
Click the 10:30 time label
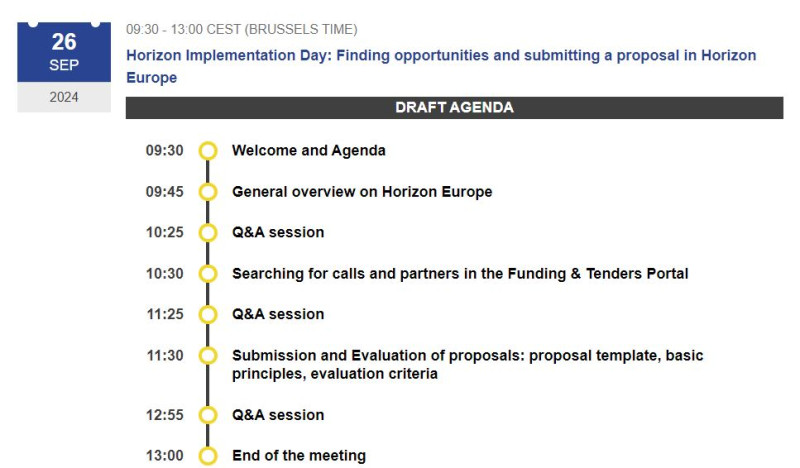(x=164, y=274)
